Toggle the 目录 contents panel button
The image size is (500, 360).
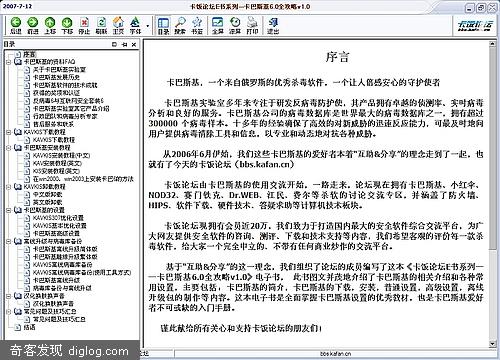coord(163,26)
